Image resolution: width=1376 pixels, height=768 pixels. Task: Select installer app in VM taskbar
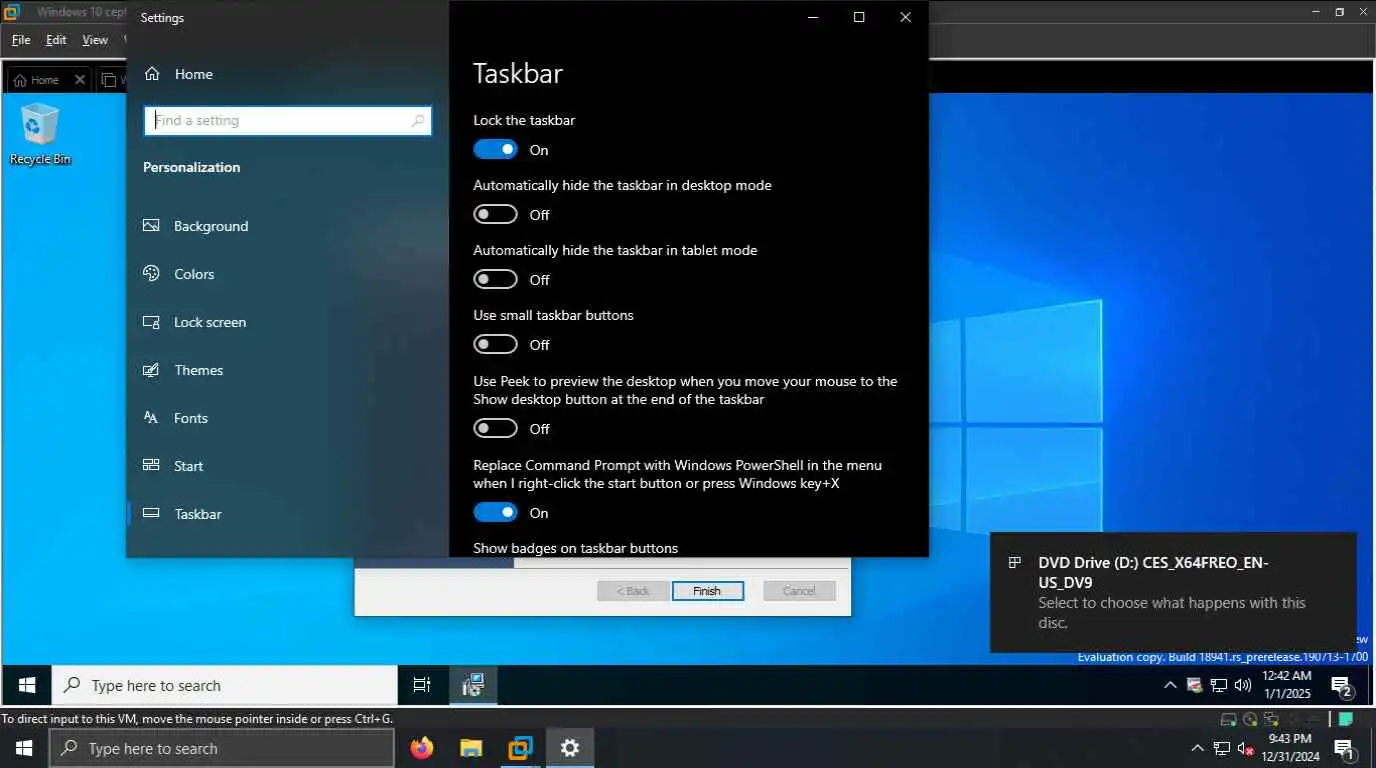point(473,685)
